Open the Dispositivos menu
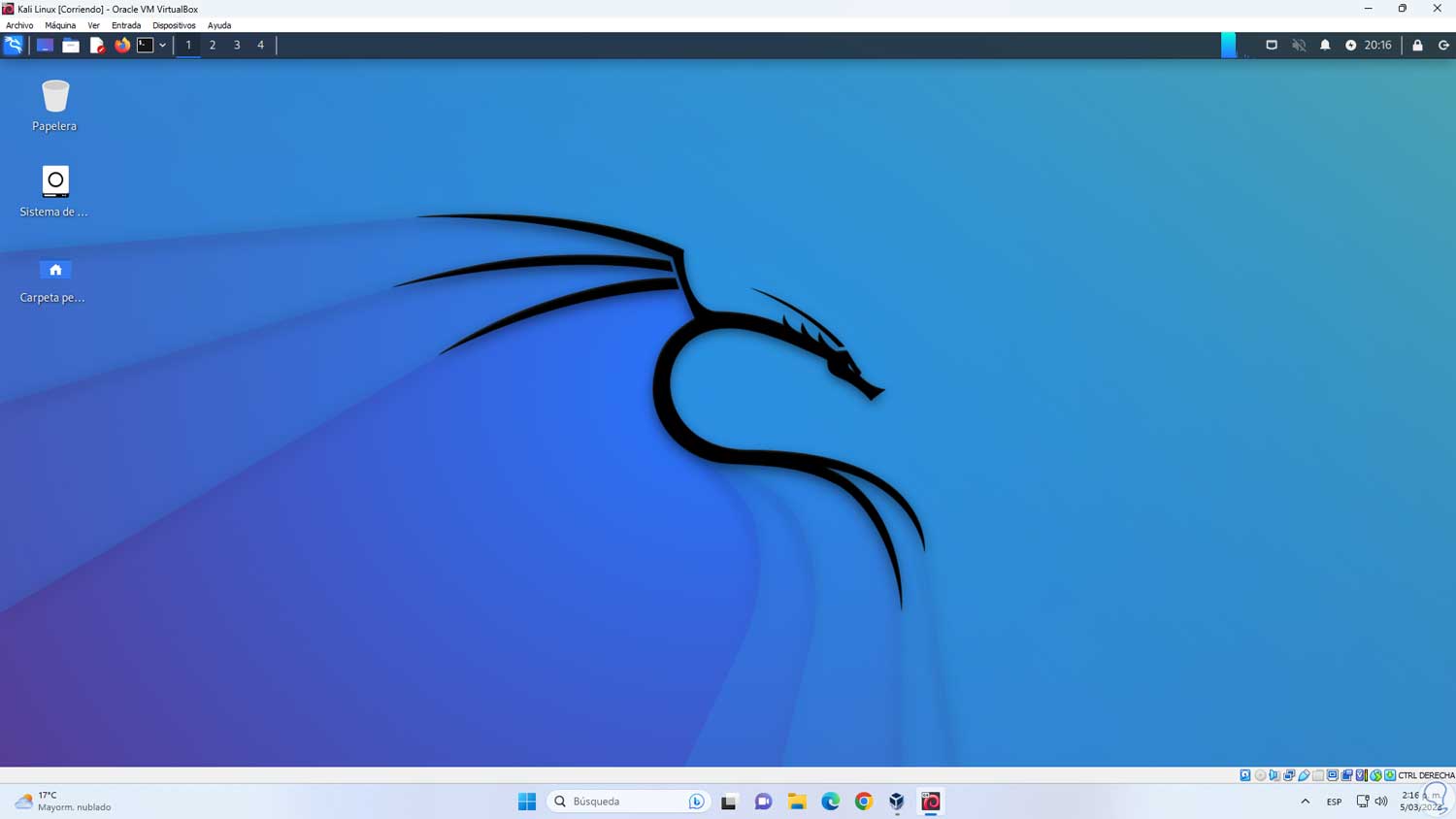Viewport: 1456px width, 819px height. (x=174, y=25)
